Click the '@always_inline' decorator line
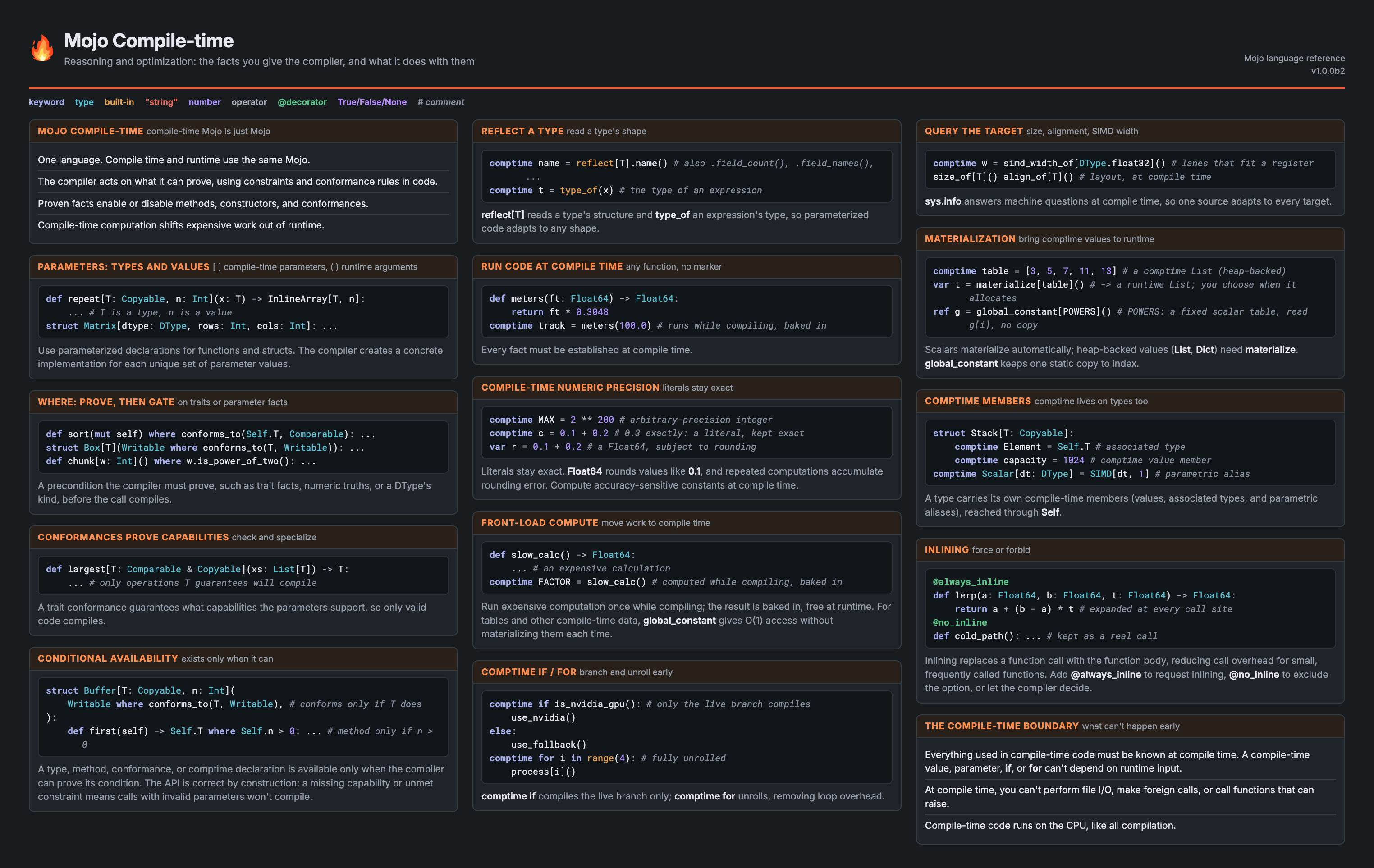This screenshot has width=1374, height=868. click(971, 582)
